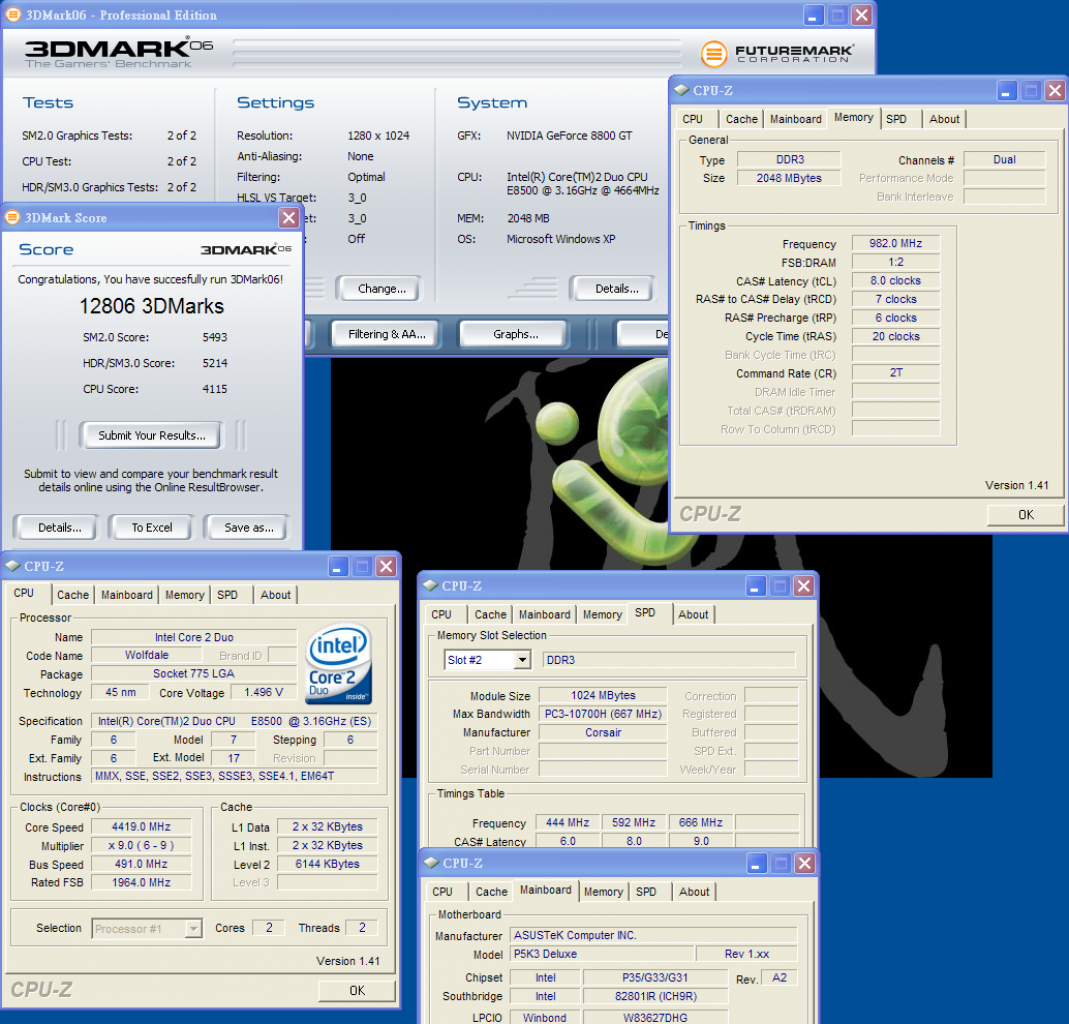This screenshot has width=1069, height=1024.
Task: Close the 3DMark Score dialog
Action: pyautogui.click(x=289, y=217)
